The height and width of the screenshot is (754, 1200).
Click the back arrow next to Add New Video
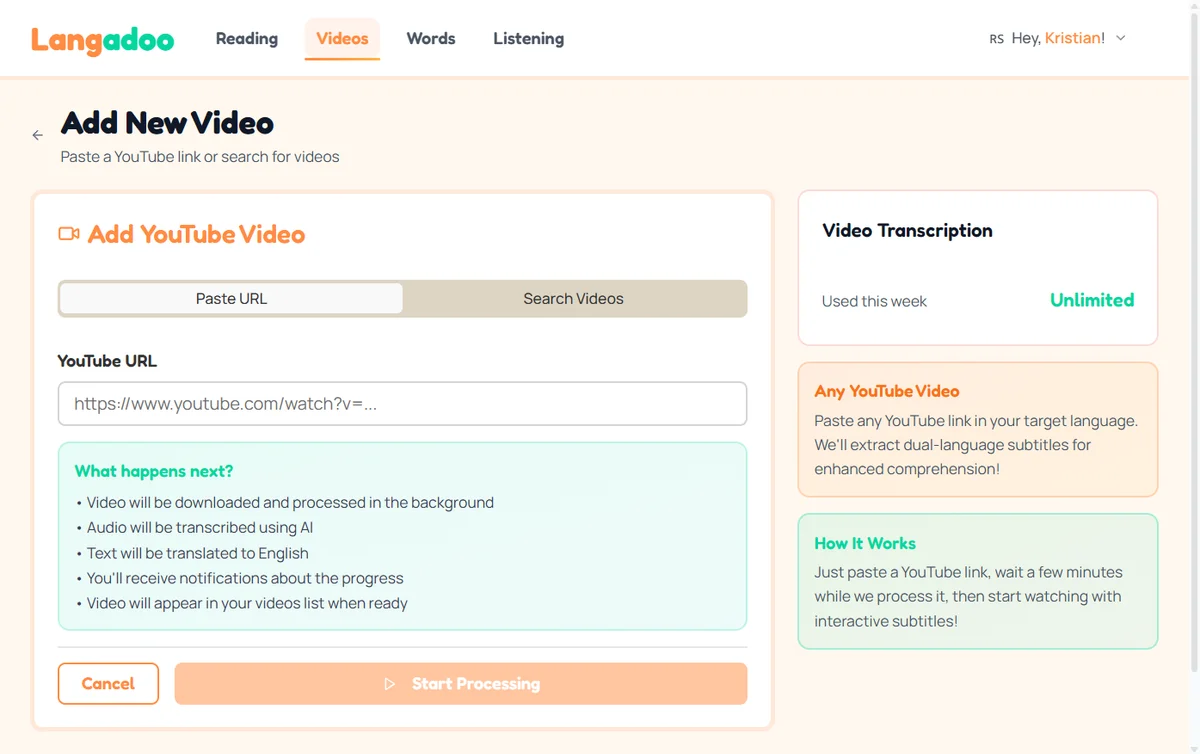[x=37, y=134]
